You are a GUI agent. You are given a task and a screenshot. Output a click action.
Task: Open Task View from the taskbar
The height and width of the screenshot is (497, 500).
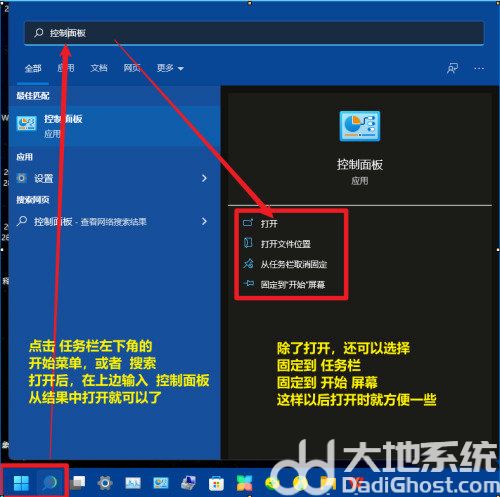coord(78,483)
